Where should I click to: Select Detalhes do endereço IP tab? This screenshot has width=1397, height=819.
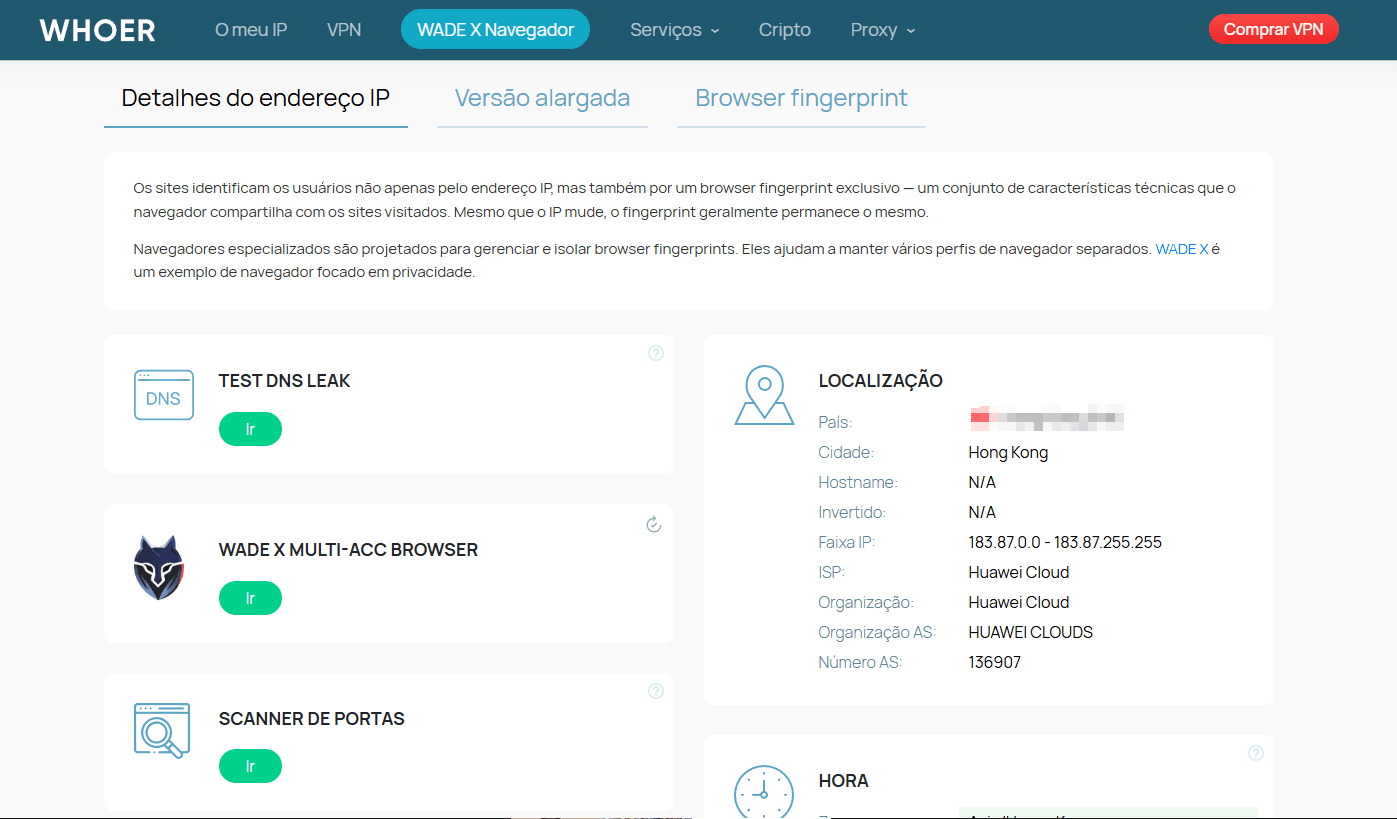255,98
